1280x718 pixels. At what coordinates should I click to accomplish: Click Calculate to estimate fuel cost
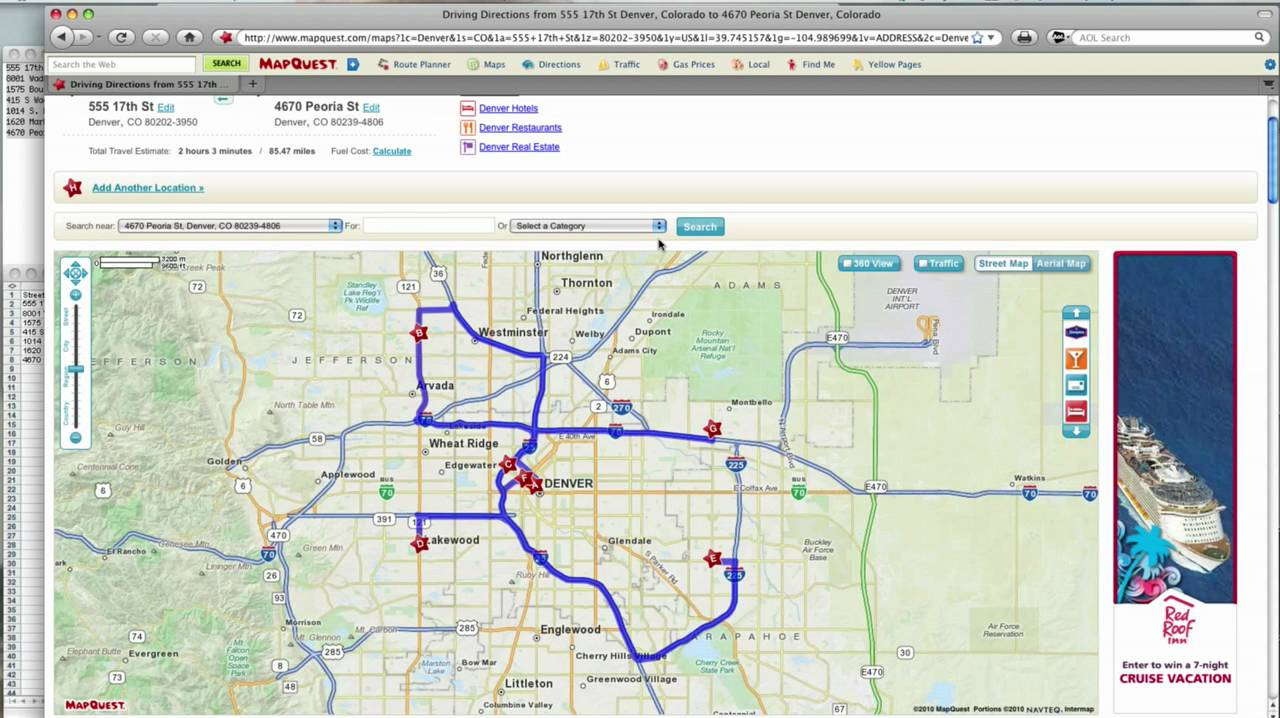tap(391, 150)
